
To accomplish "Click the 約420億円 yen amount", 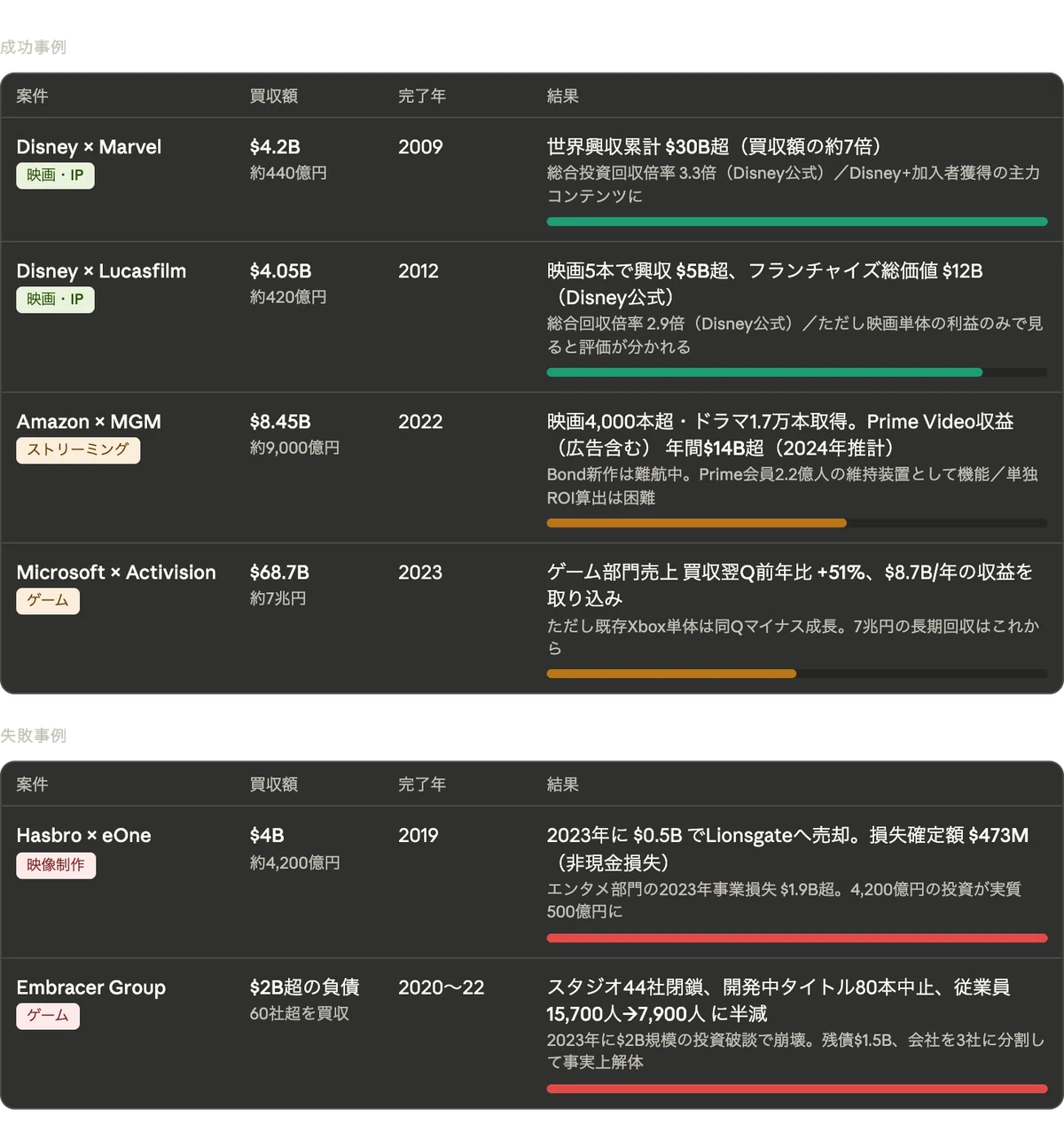I will point(288,298).
